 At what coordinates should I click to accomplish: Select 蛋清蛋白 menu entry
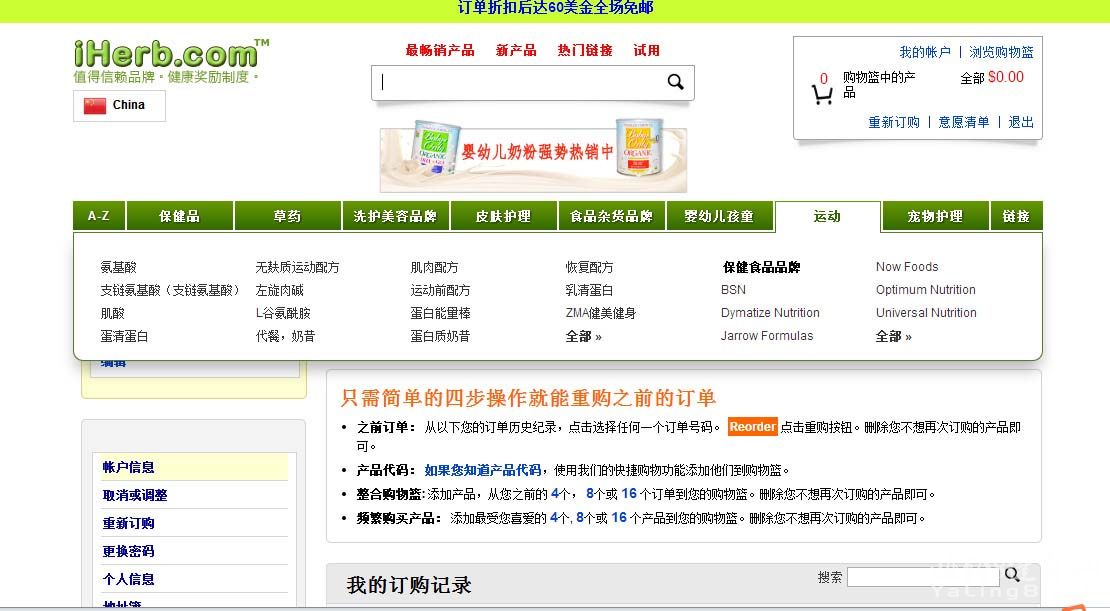(124, 336)
